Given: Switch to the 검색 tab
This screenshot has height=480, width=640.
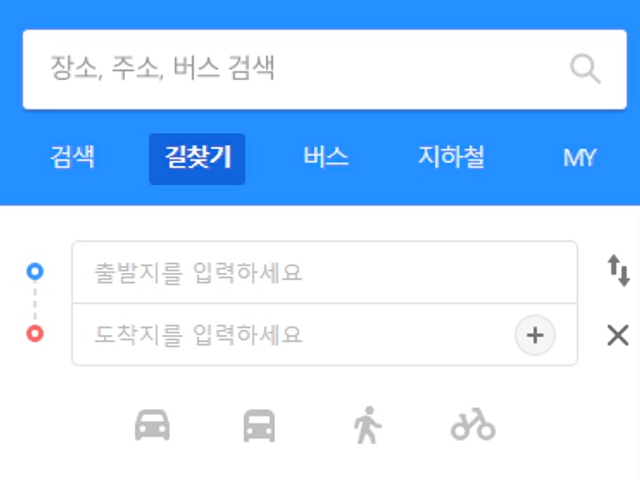Looking at the screenshot, I should click(x=72, y=157).
